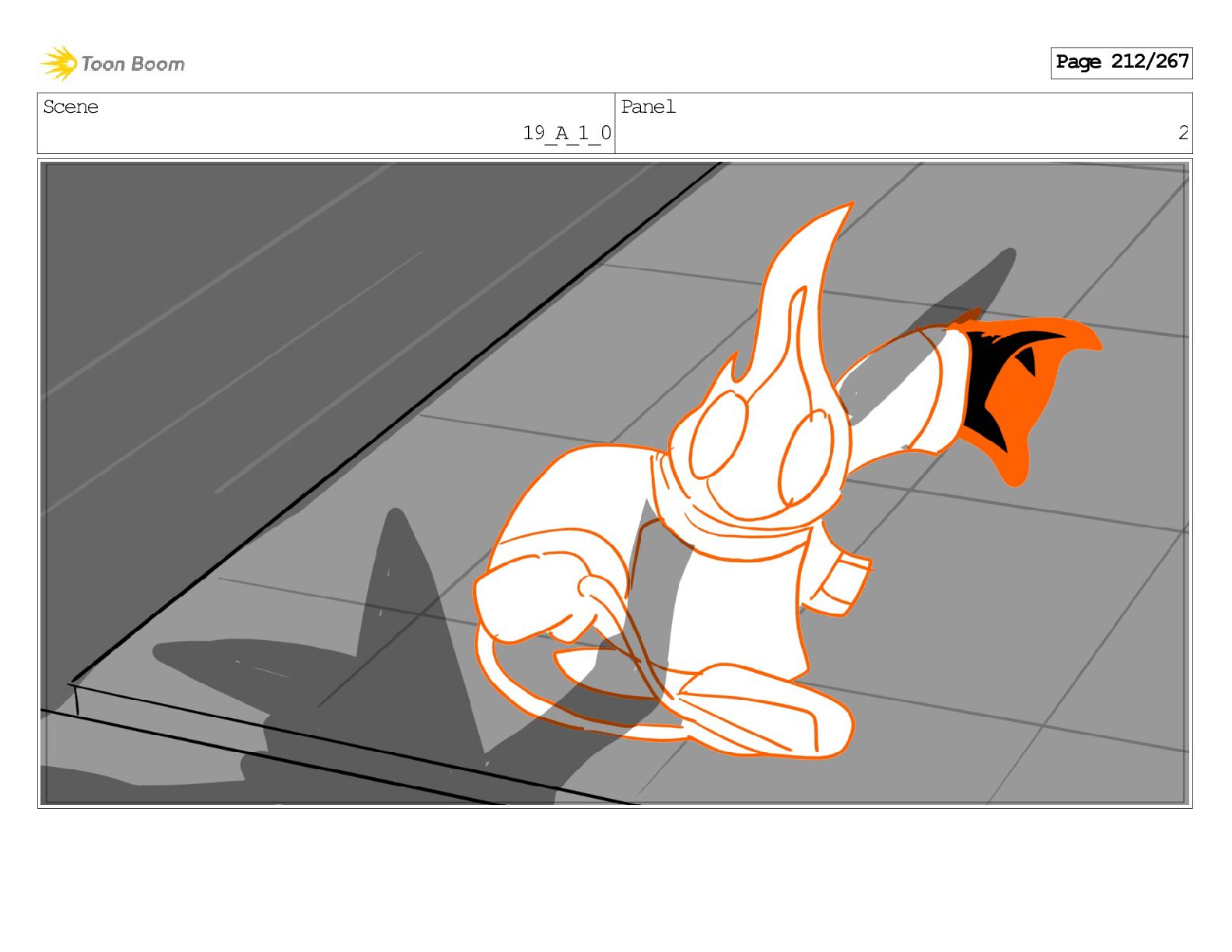Select the Panel label text
This screenshot has height=952, width=1232.
(x=648, y=107)
